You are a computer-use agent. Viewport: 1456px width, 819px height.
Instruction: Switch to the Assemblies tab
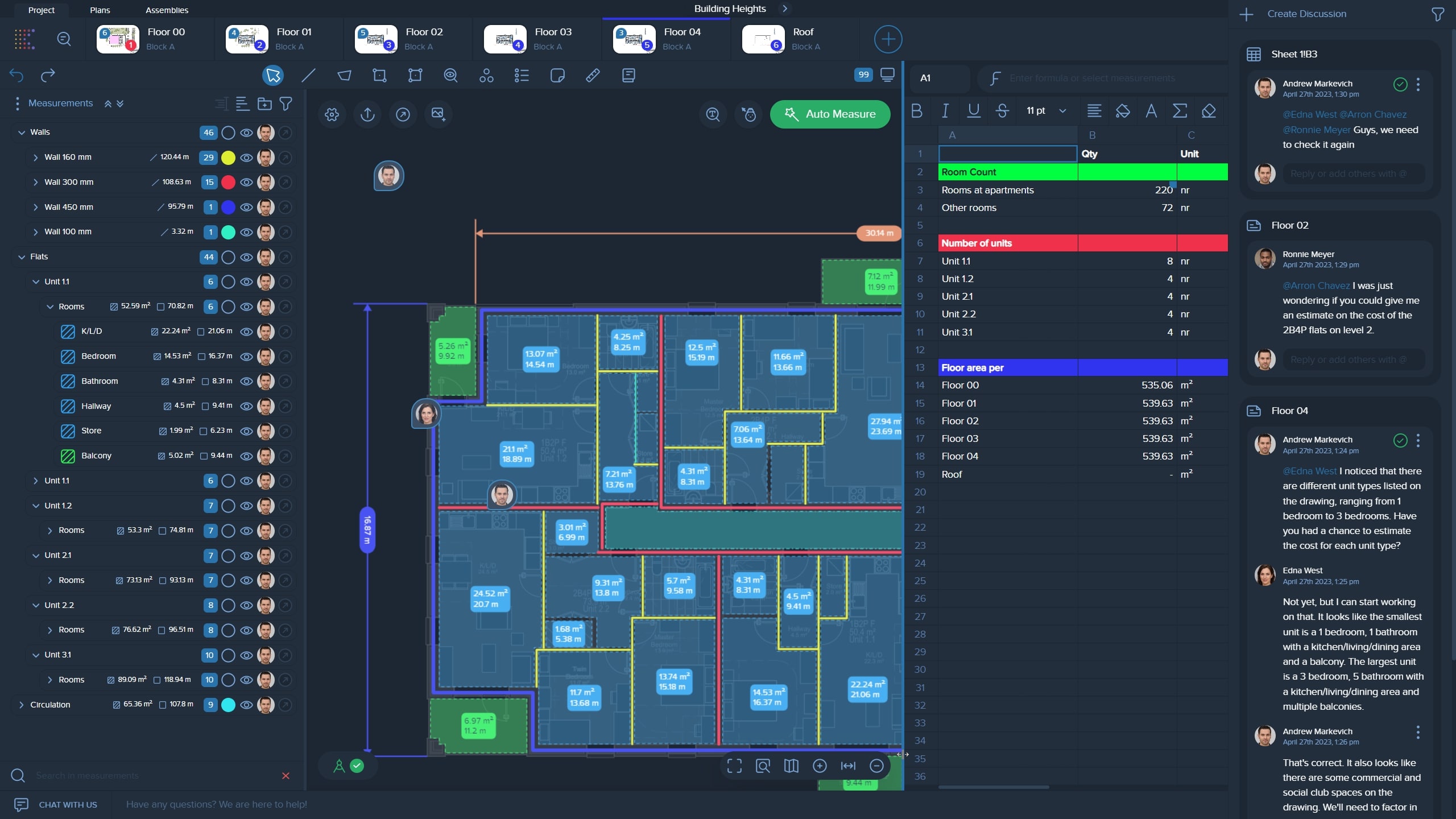(x=167, y=10)
